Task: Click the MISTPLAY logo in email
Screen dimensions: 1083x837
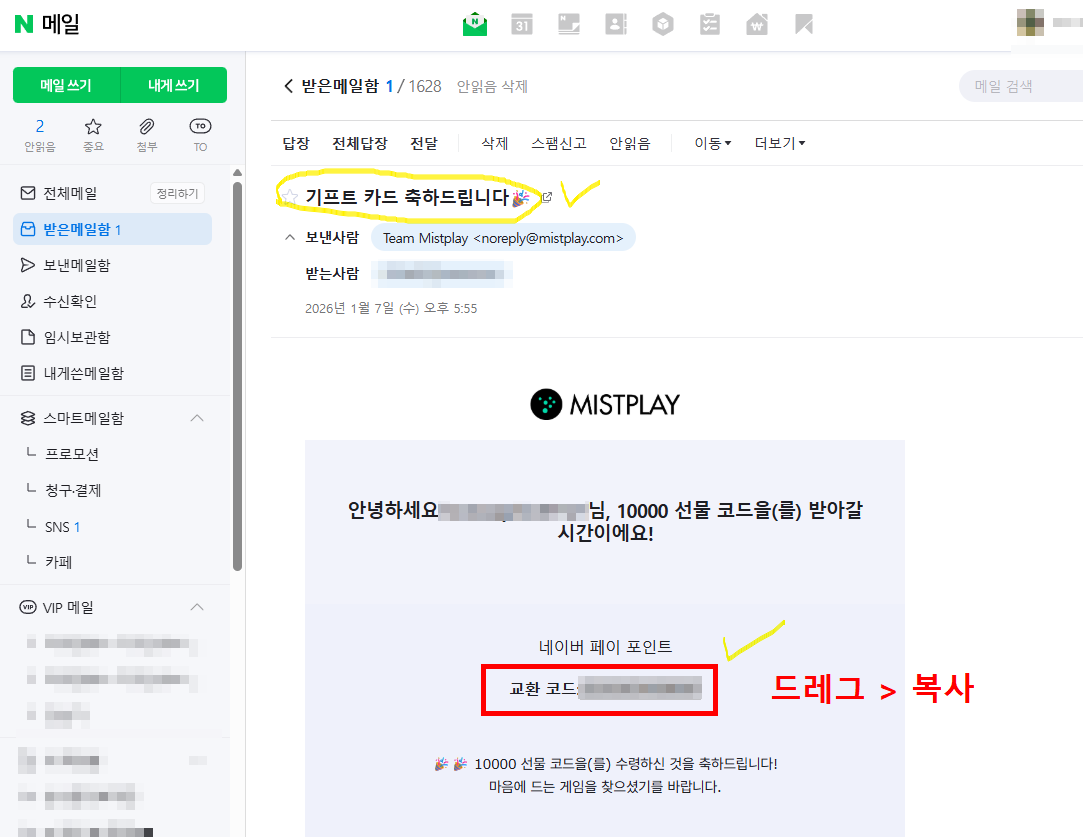Action: coord(605,404)
